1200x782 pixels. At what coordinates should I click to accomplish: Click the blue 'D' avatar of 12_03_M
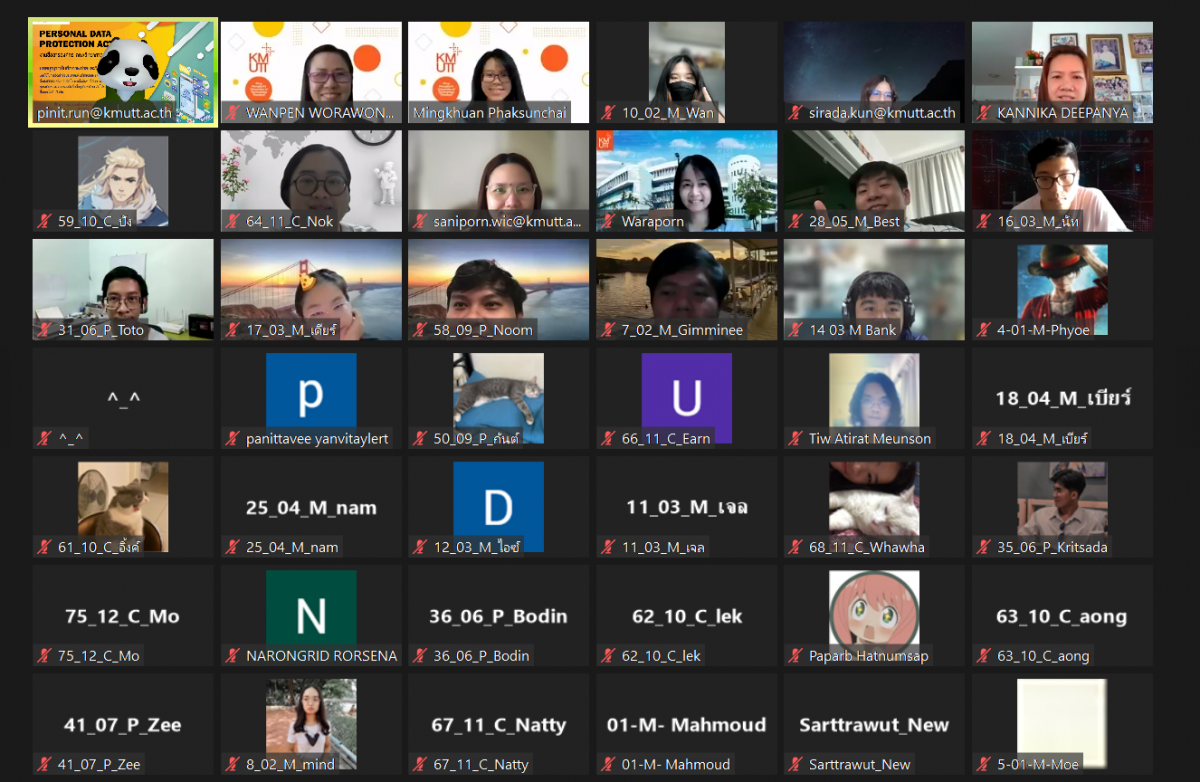point(498,507)
